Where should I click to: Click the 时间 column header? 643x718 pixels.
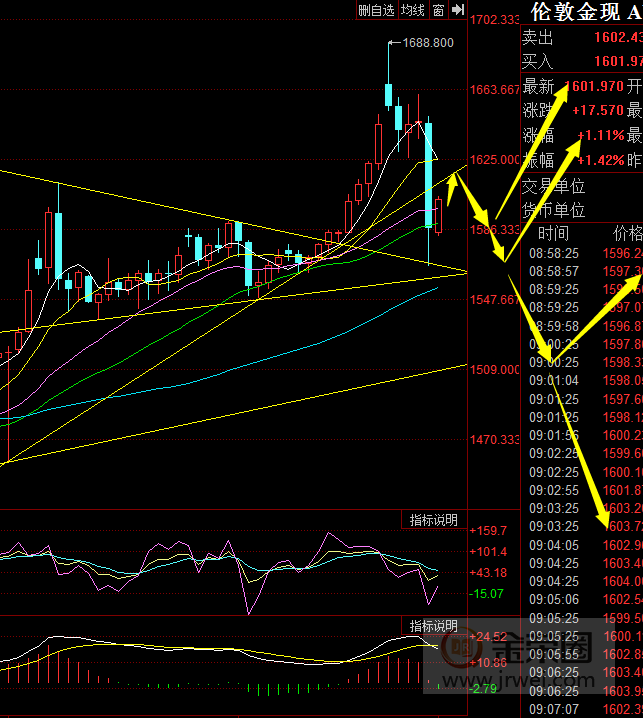coord(553,232)
